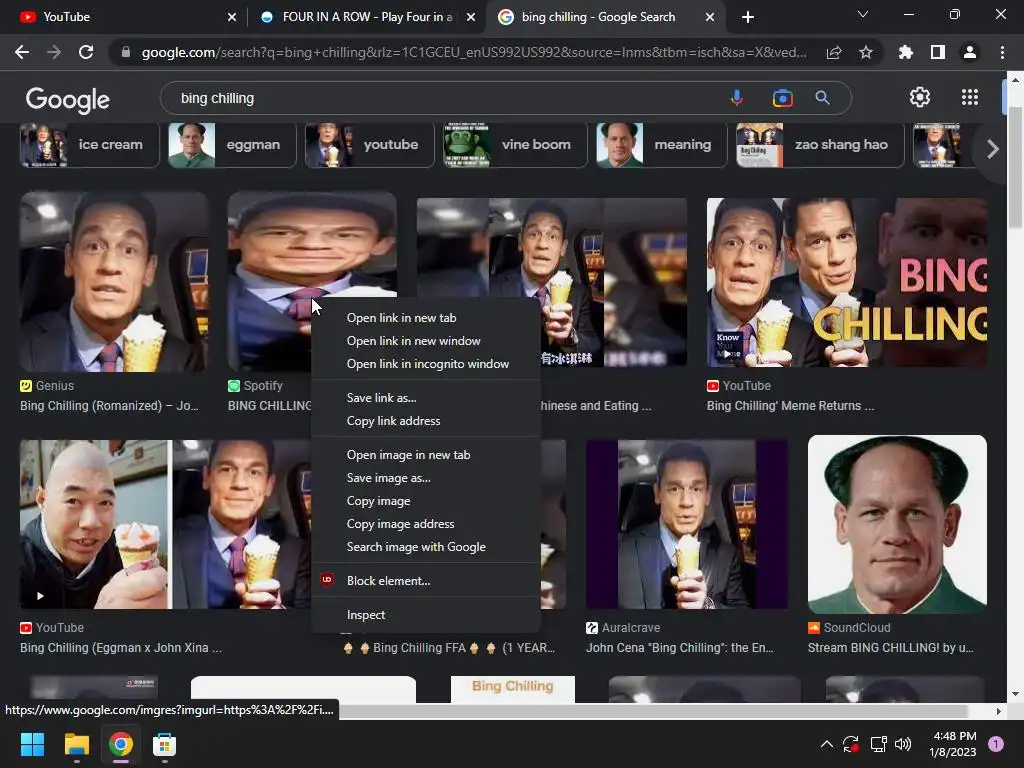Choose uBlock Block element... option

tap(426, 581)
